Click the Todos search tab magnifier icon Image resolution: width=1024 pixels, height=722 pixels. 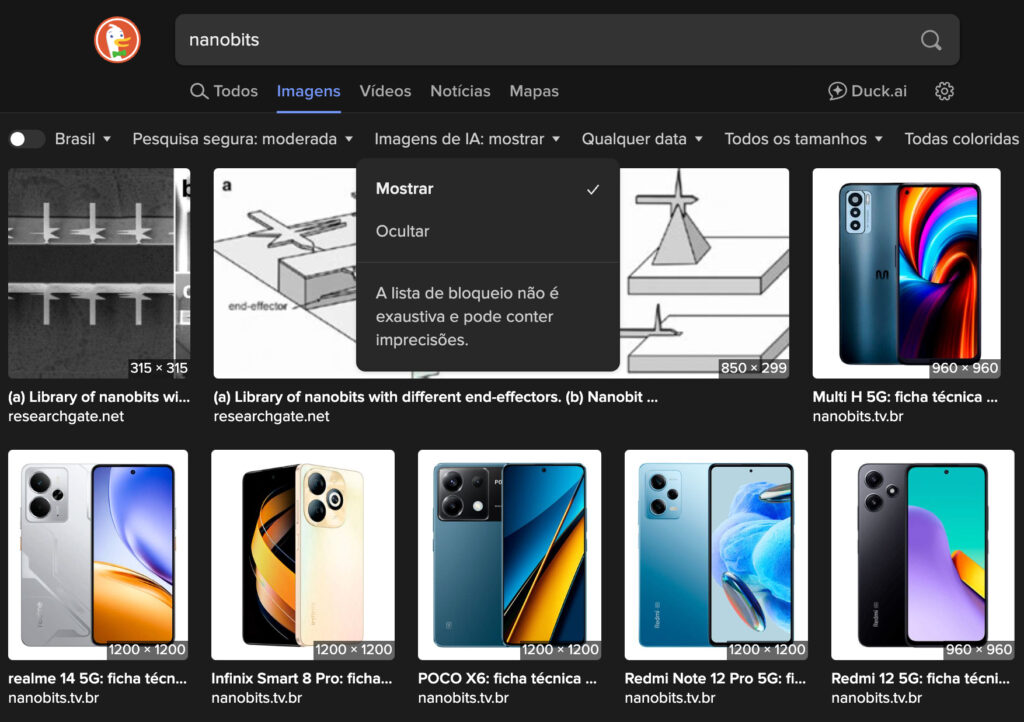199,90
